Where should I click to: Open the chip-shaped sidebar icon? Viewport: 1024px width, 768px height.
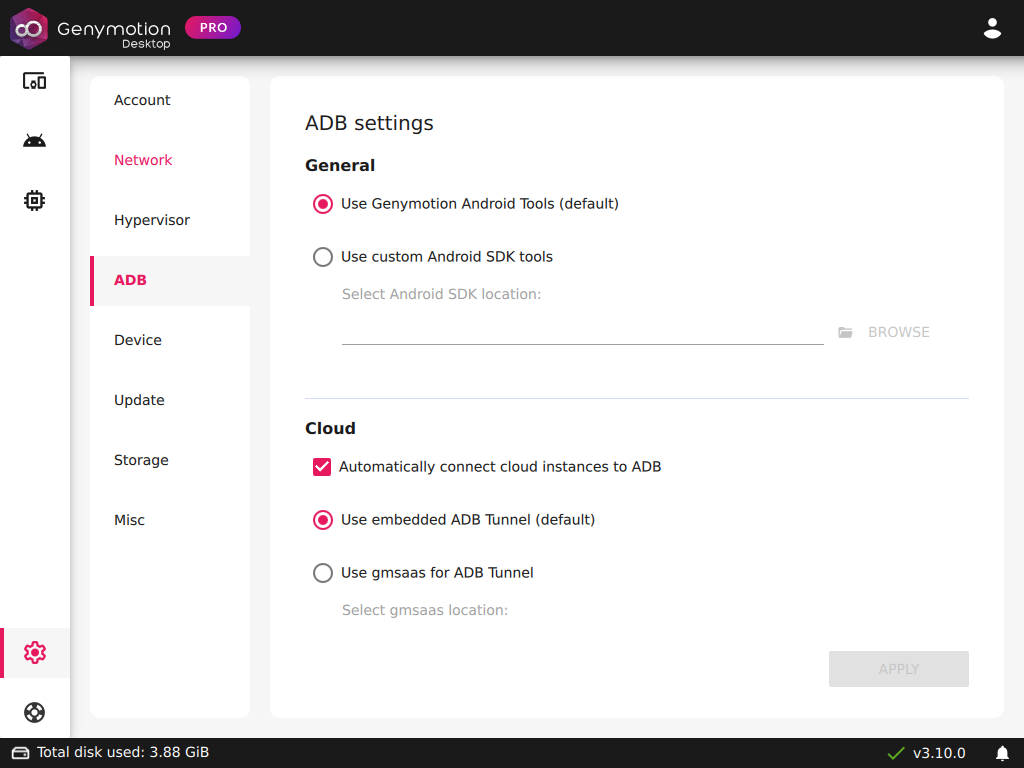pyautogui.click(x=35, y=200)
